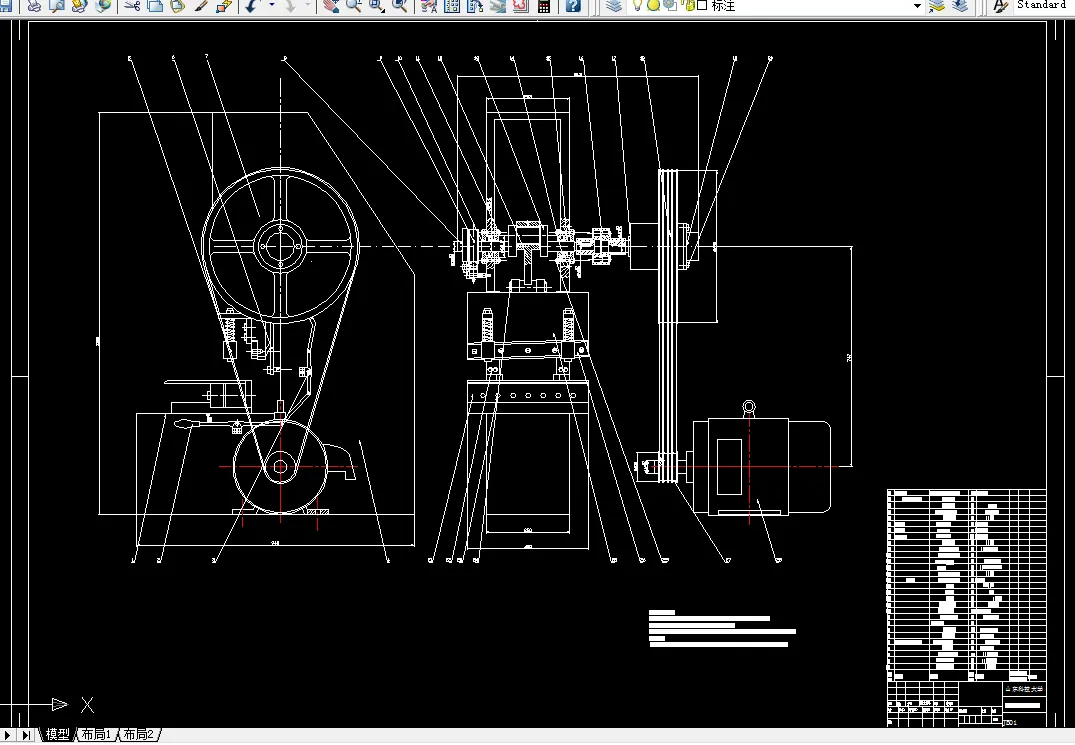
Task: Click the Plot printer icon
Action: coord(34,5)
